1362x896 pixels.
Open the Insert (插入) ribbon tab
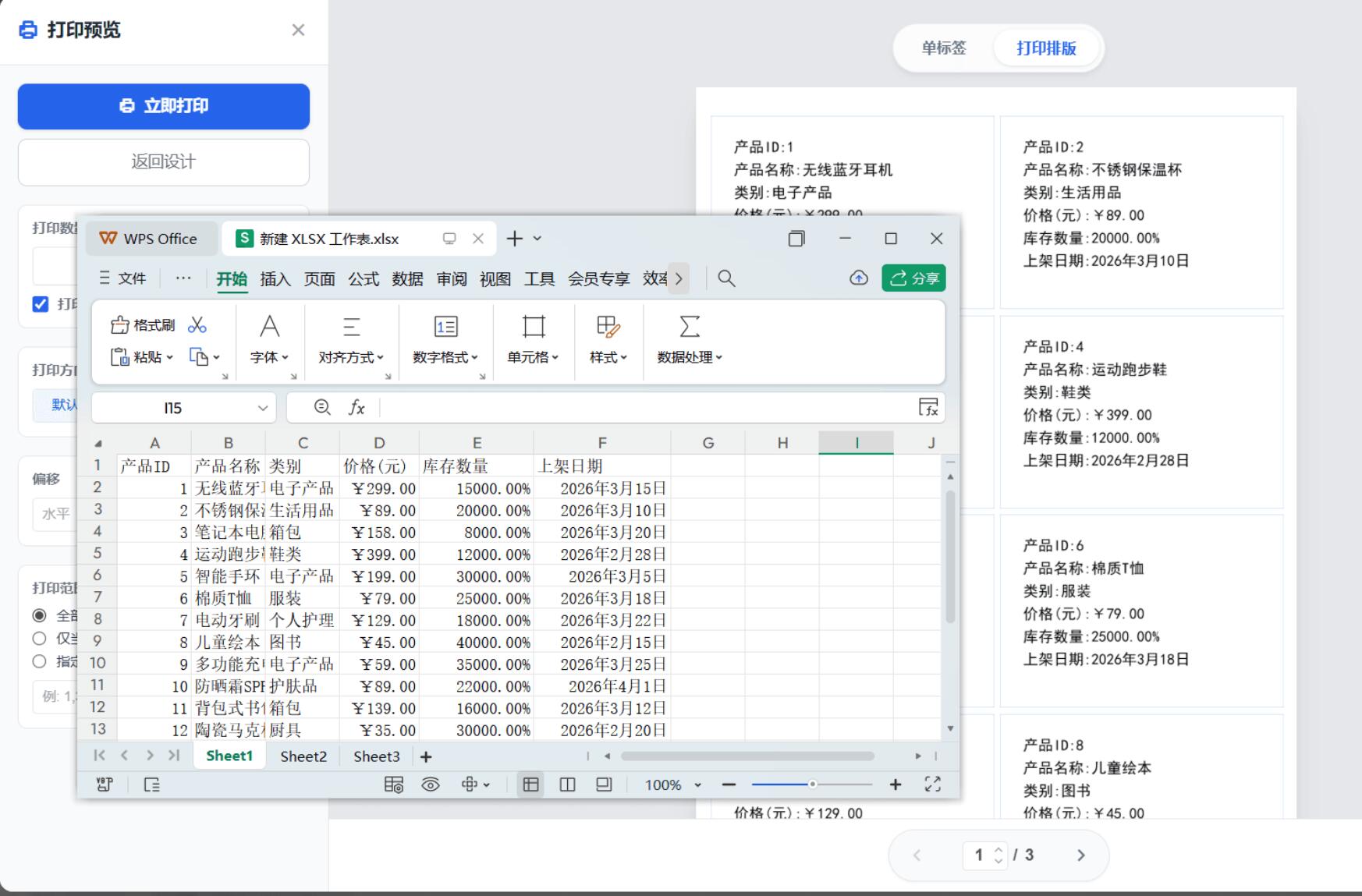pyautogui.click(x=275, y=279)
